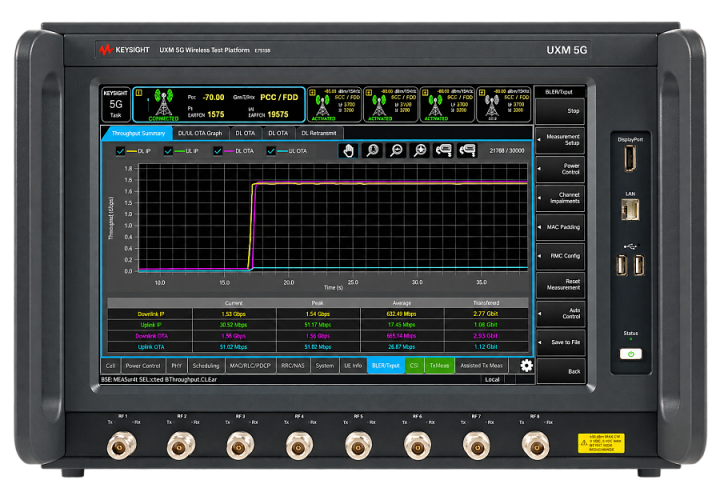
Task: Click the Downlink OTA row label
Action: click(151, 336)
